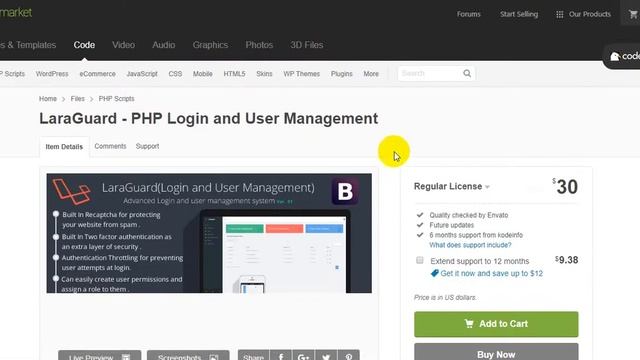Open the Video category menu
Image resolution: width=640 pixels, height=360 pixels.
pyautogui.click(x=123, y=45)
